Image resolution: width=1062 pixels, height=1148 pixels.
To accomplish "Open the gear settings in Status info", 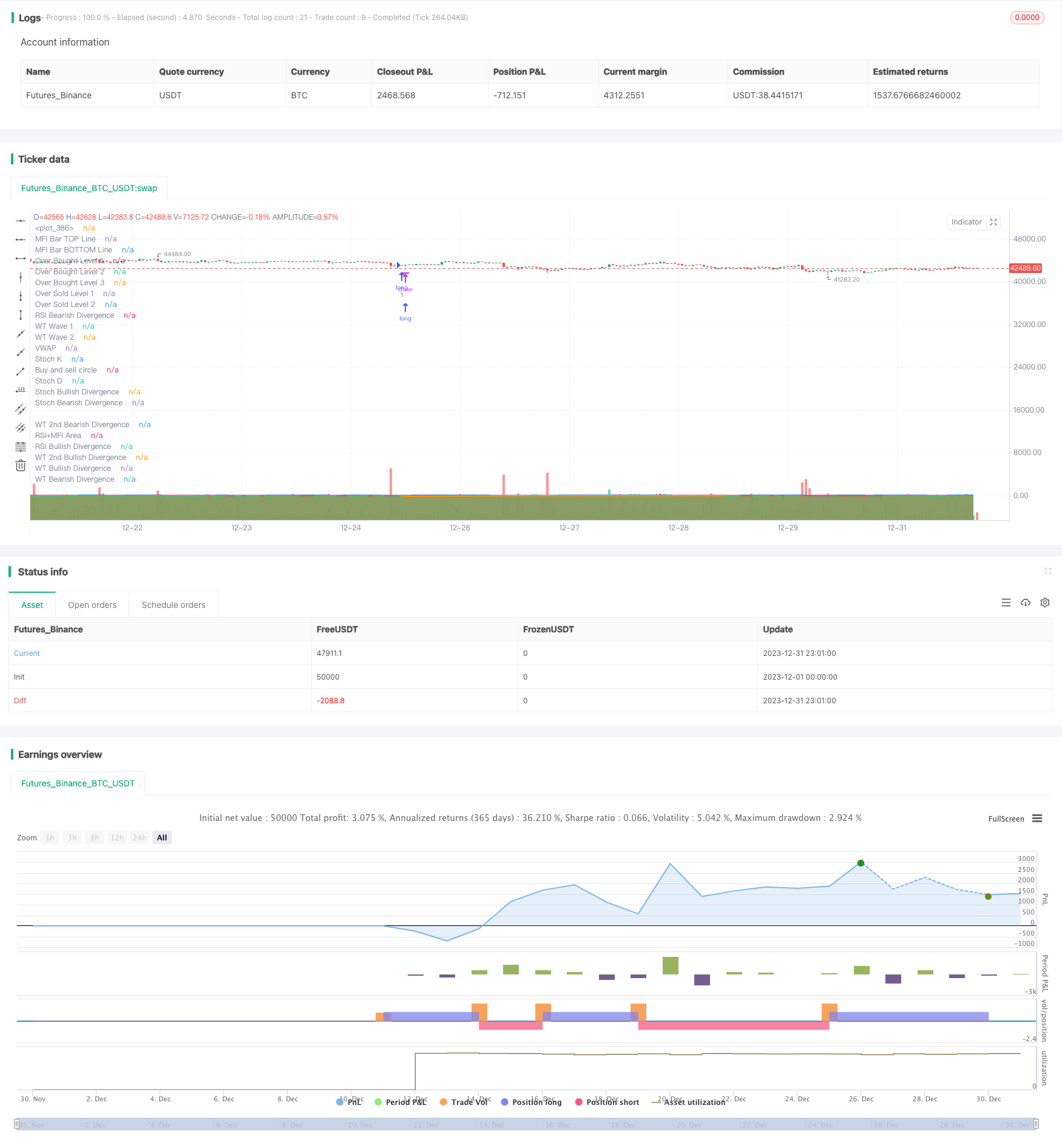I will [x=1045, y=603].
